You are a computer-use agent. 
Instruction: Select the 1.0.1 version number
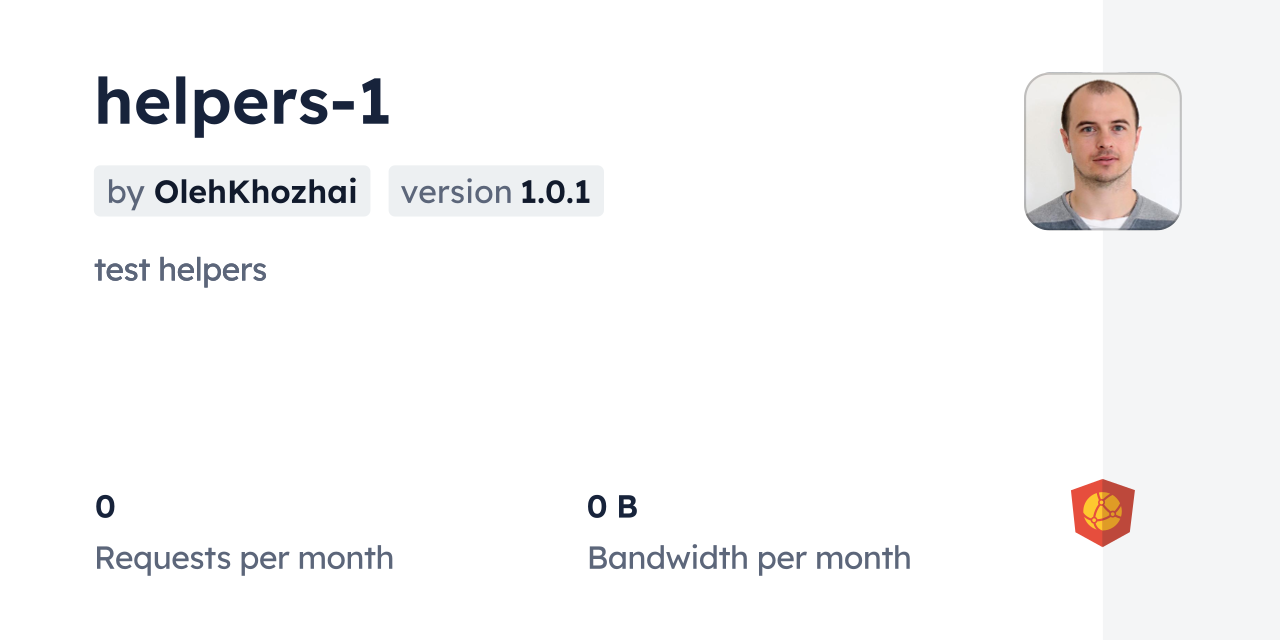coord(555,192)
